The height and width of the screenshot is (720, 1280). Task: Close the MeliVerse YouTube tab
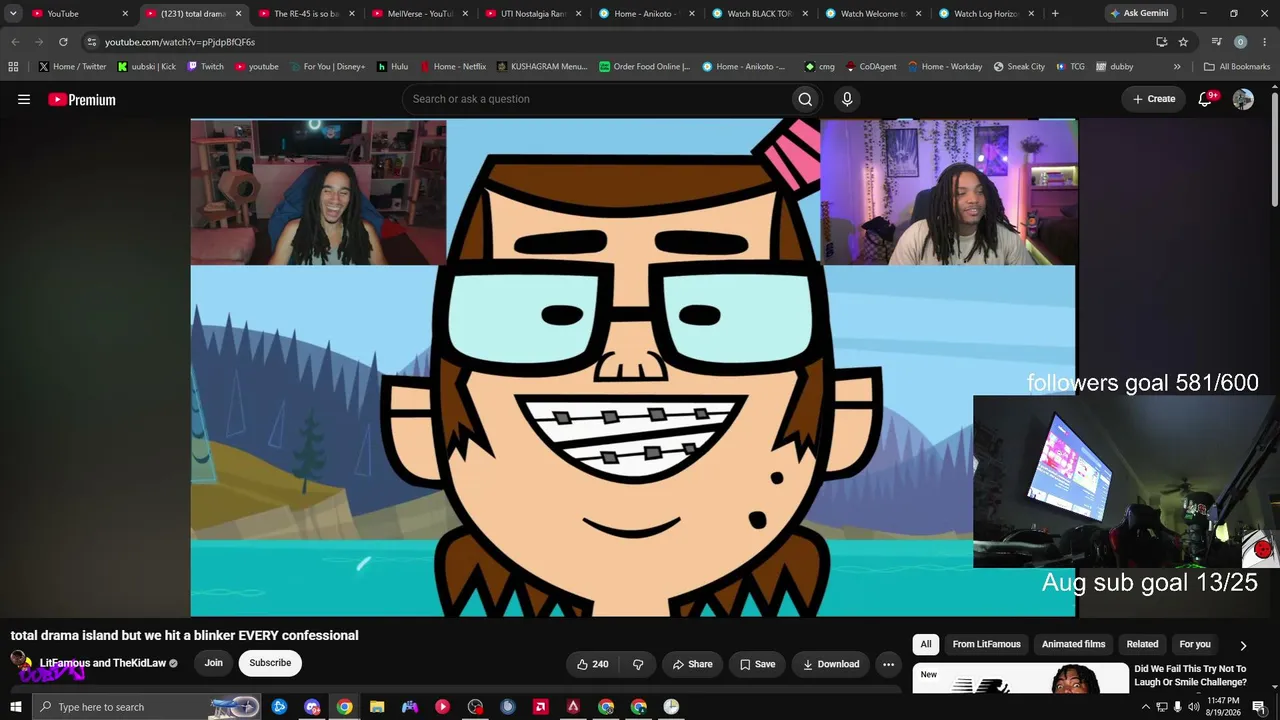tap(465, 14)
